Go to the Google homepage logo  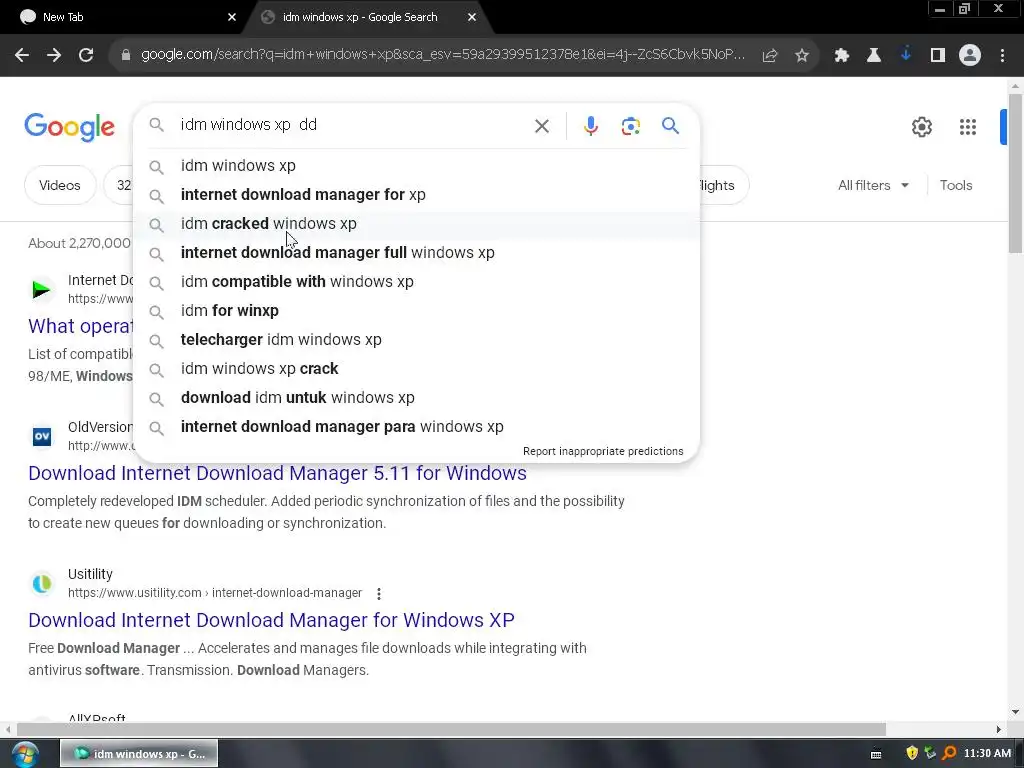(x=69, y=127)
